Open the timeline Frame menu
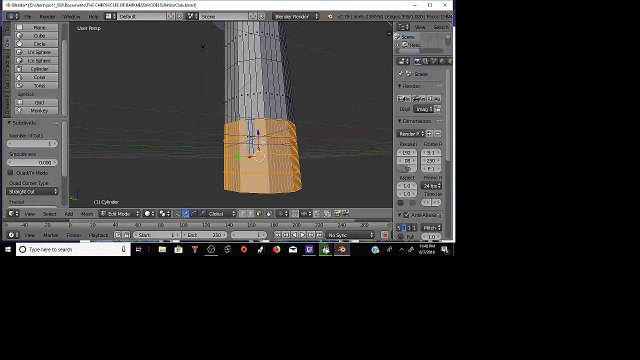The image size is (640, 360). click(x=74, y=235)
